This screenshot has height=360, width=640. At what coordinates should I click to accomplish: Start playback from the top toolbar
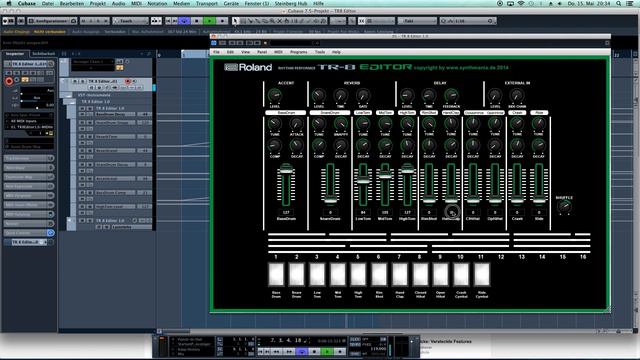tap(209, 21)
